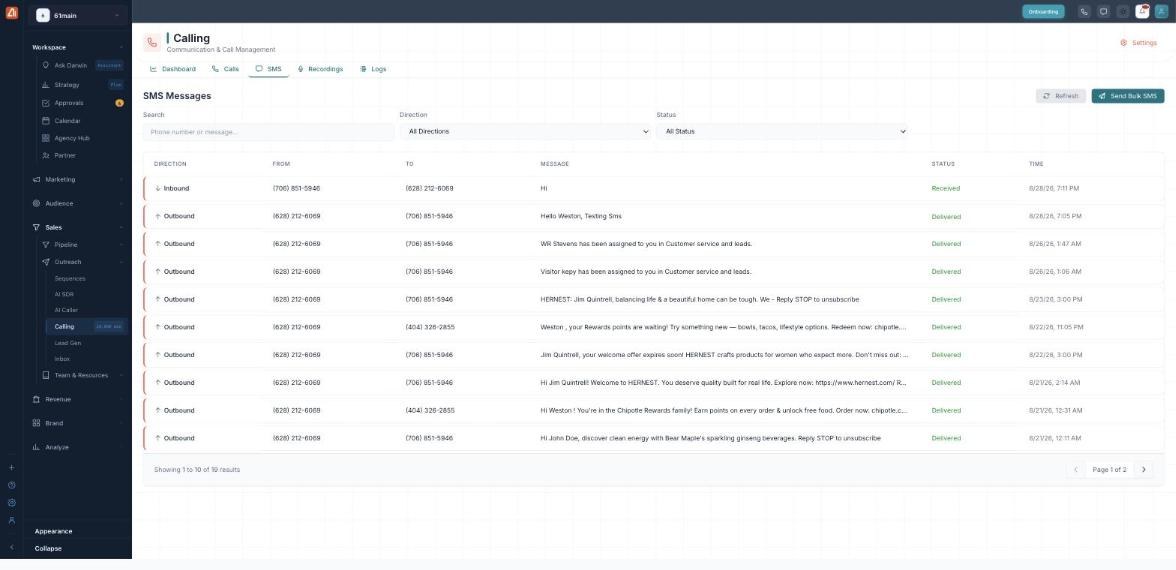Click the Calendar icon in the sidebar
The width and height of the screenshot is (1176, 570).
point(46,121)
